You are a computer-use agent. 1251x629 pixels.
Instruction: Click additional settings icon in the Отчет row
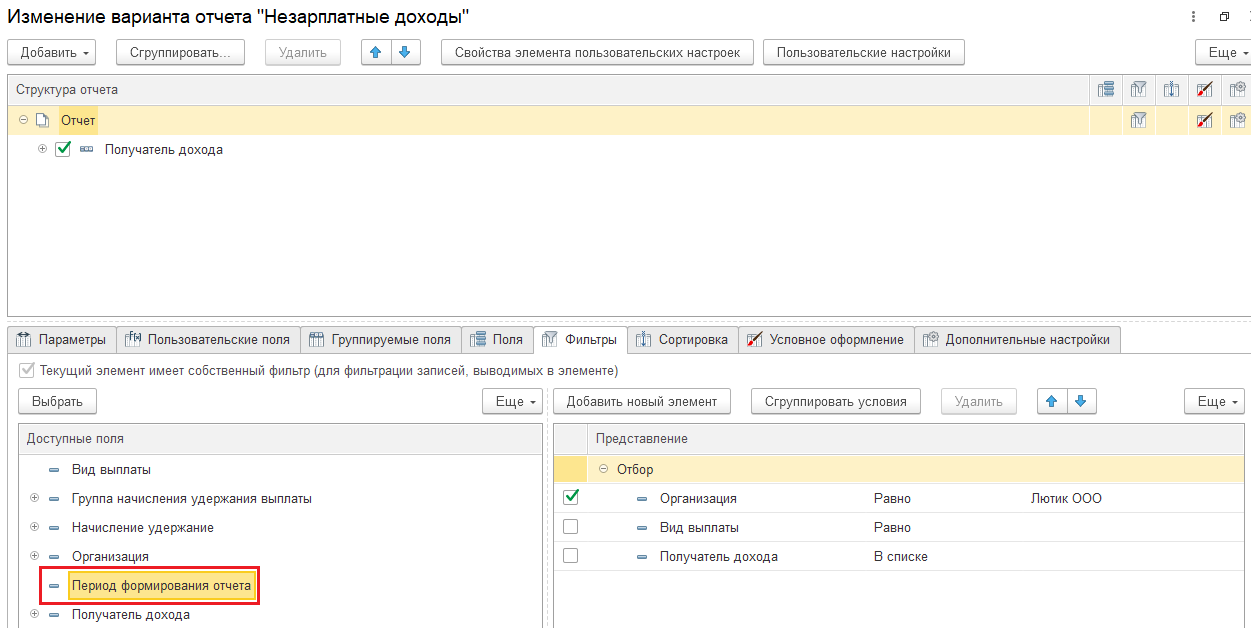(1237, 120)
